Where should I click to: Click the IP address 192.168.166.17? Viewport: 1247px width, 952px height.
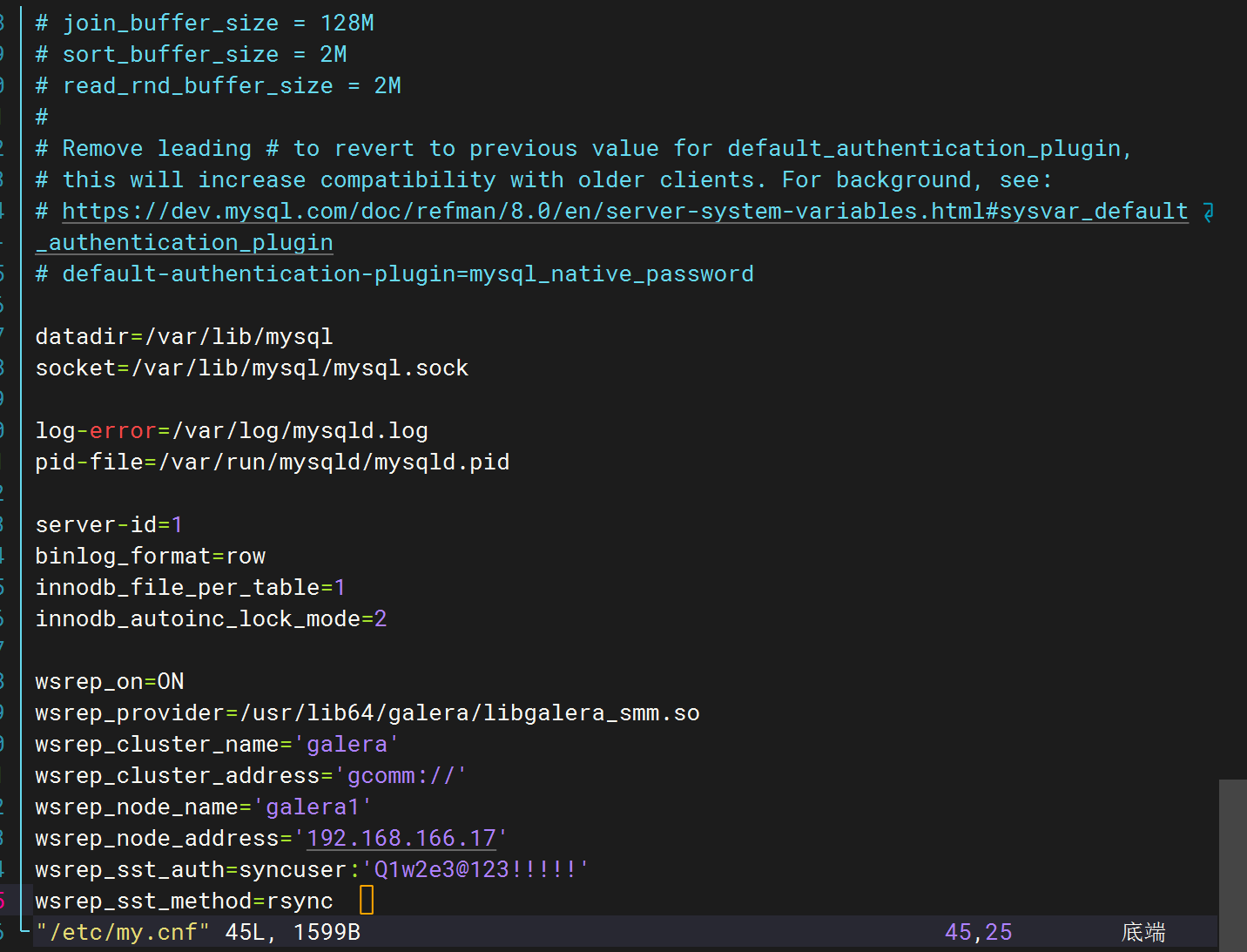pos(401,837)
